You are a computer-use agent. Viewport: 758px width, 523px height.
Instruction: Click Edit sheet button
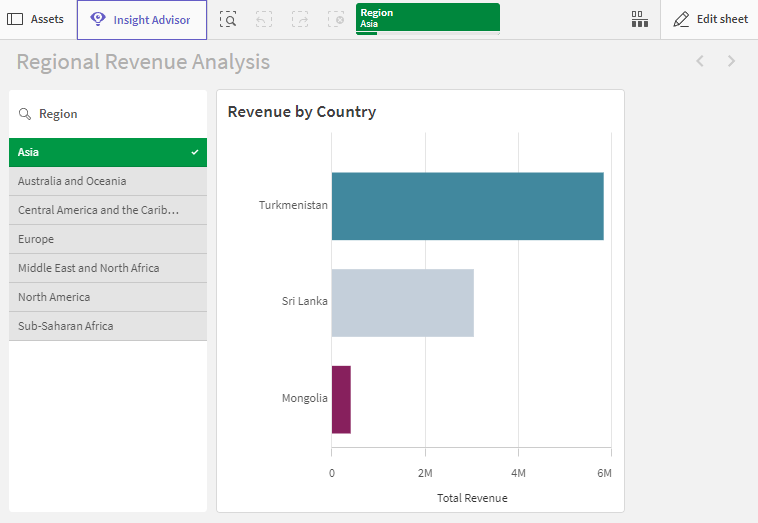(710, 19)
